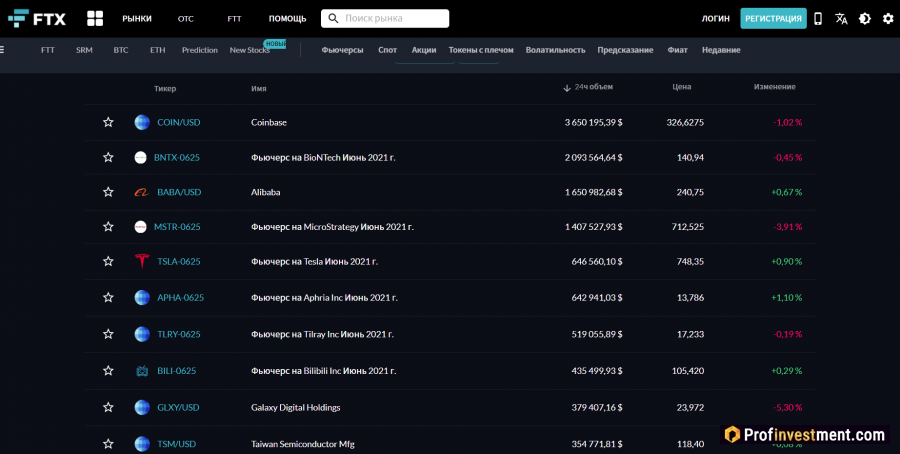The height and width of the screenshot is (454, 900).
Task: Favorite the APHA-0625 star
Action: [108, 297]
